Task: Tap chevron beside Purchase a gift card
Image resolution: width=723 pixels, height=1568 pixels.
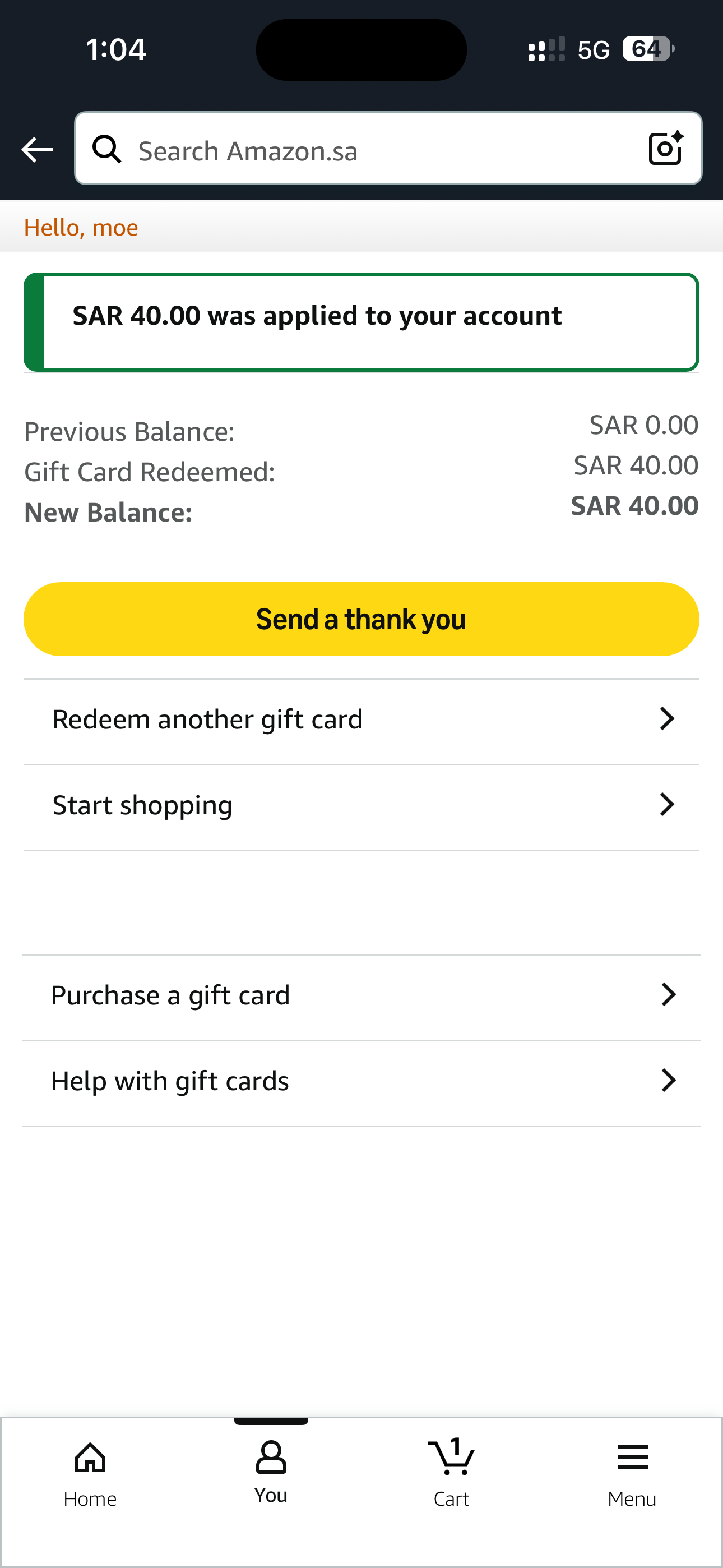Action: click(668, 995)
